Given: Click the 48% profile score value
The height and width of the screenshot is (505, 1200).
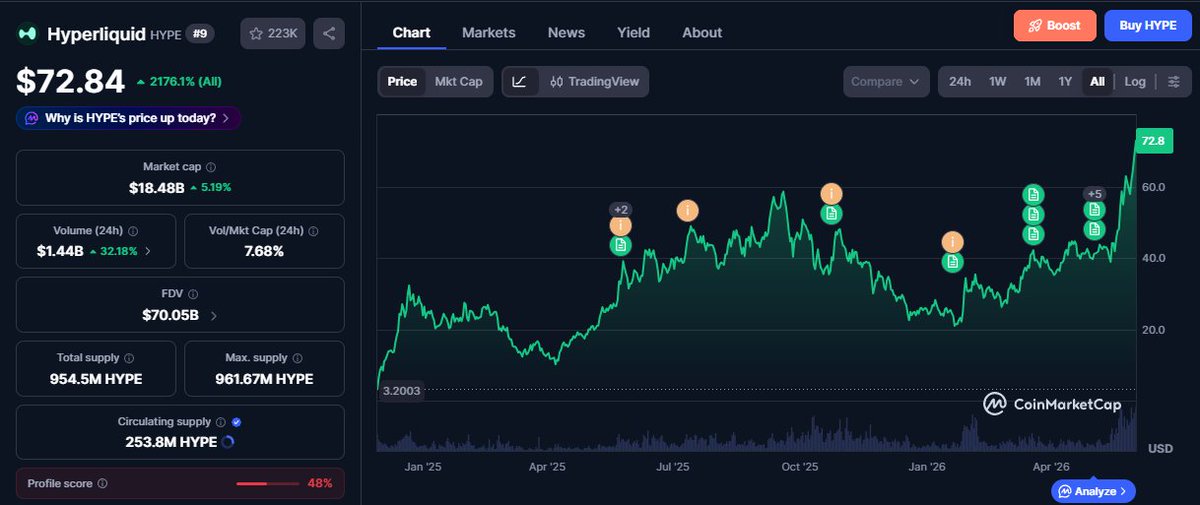Looking at the screenshot, I should point(320,484).
